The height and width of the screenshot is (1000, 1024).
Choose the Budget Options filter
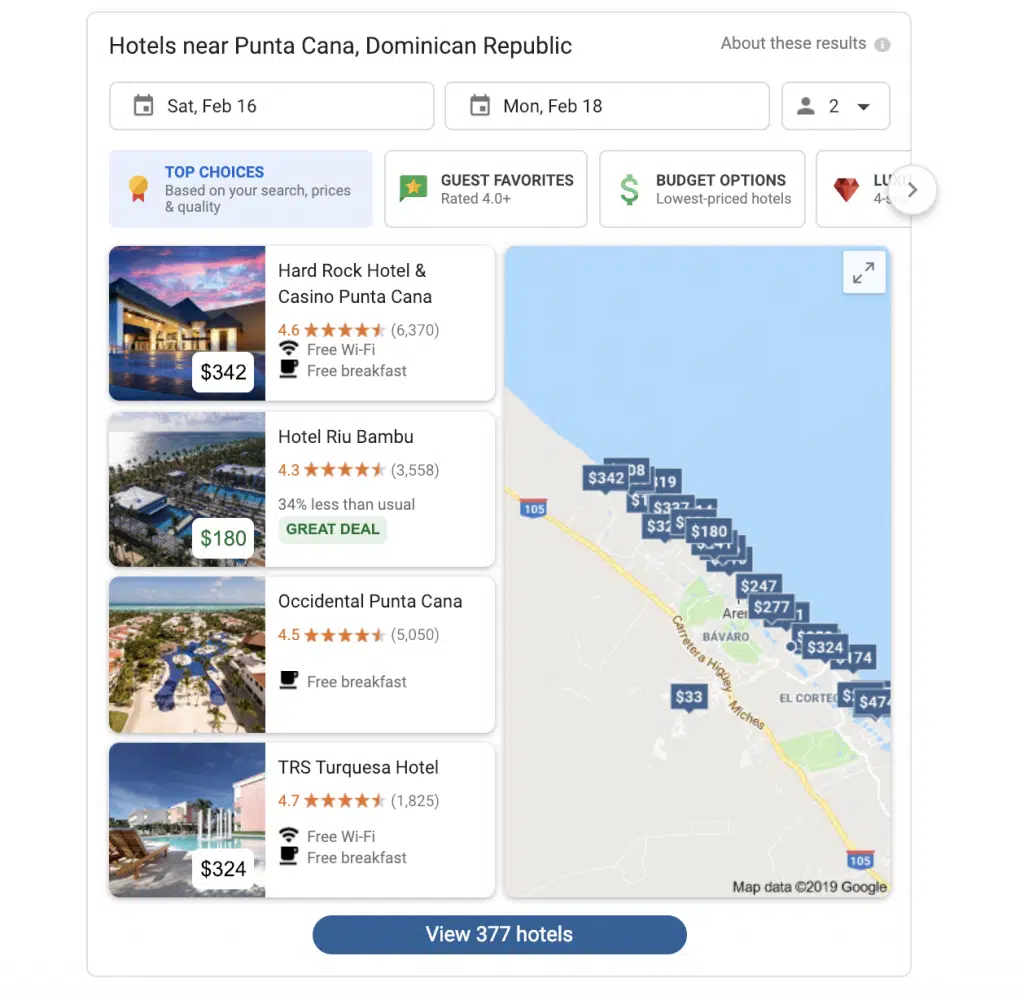(702, 189)
